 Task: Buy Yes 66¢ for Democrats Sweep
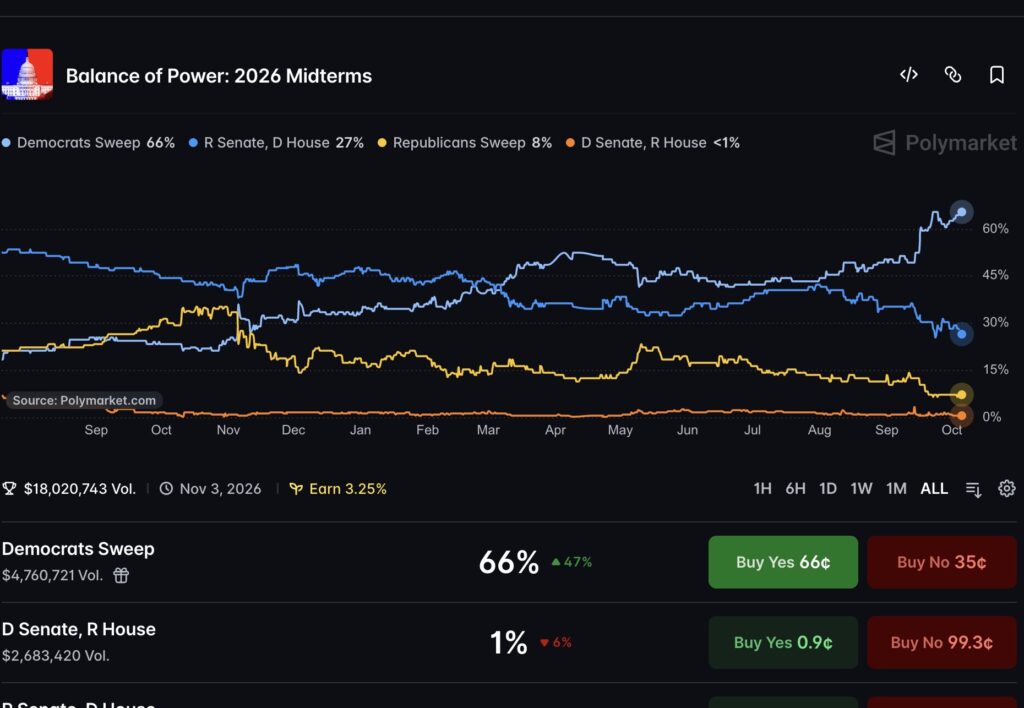coord(783,562)
